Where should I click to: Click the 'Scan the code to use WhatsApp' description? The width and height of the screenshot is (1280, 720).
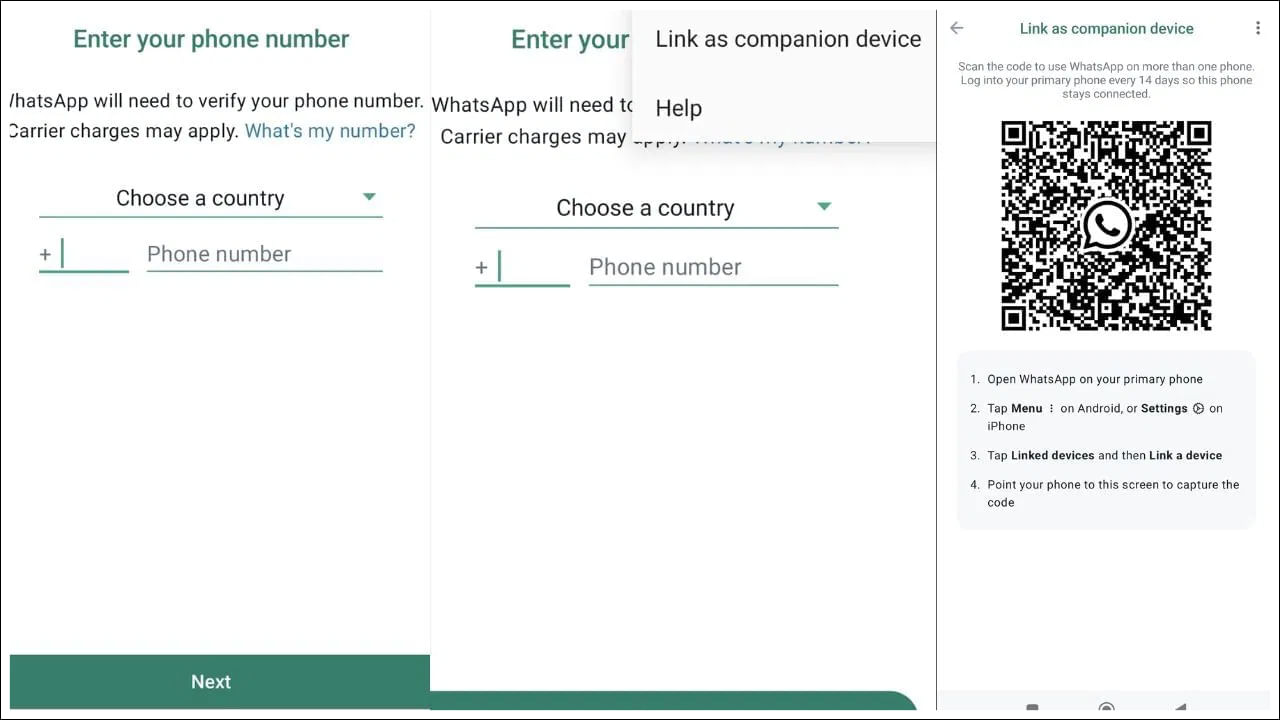click(1106, 80)
